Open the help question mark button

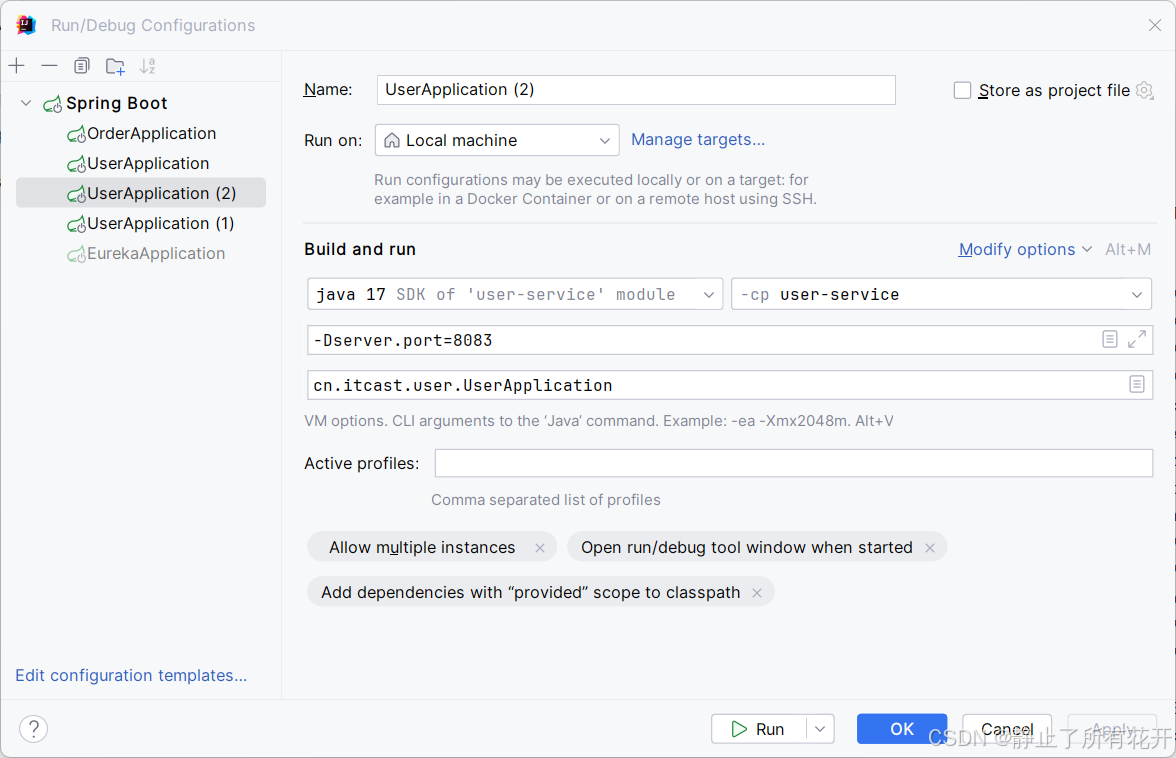coord(34,729)
